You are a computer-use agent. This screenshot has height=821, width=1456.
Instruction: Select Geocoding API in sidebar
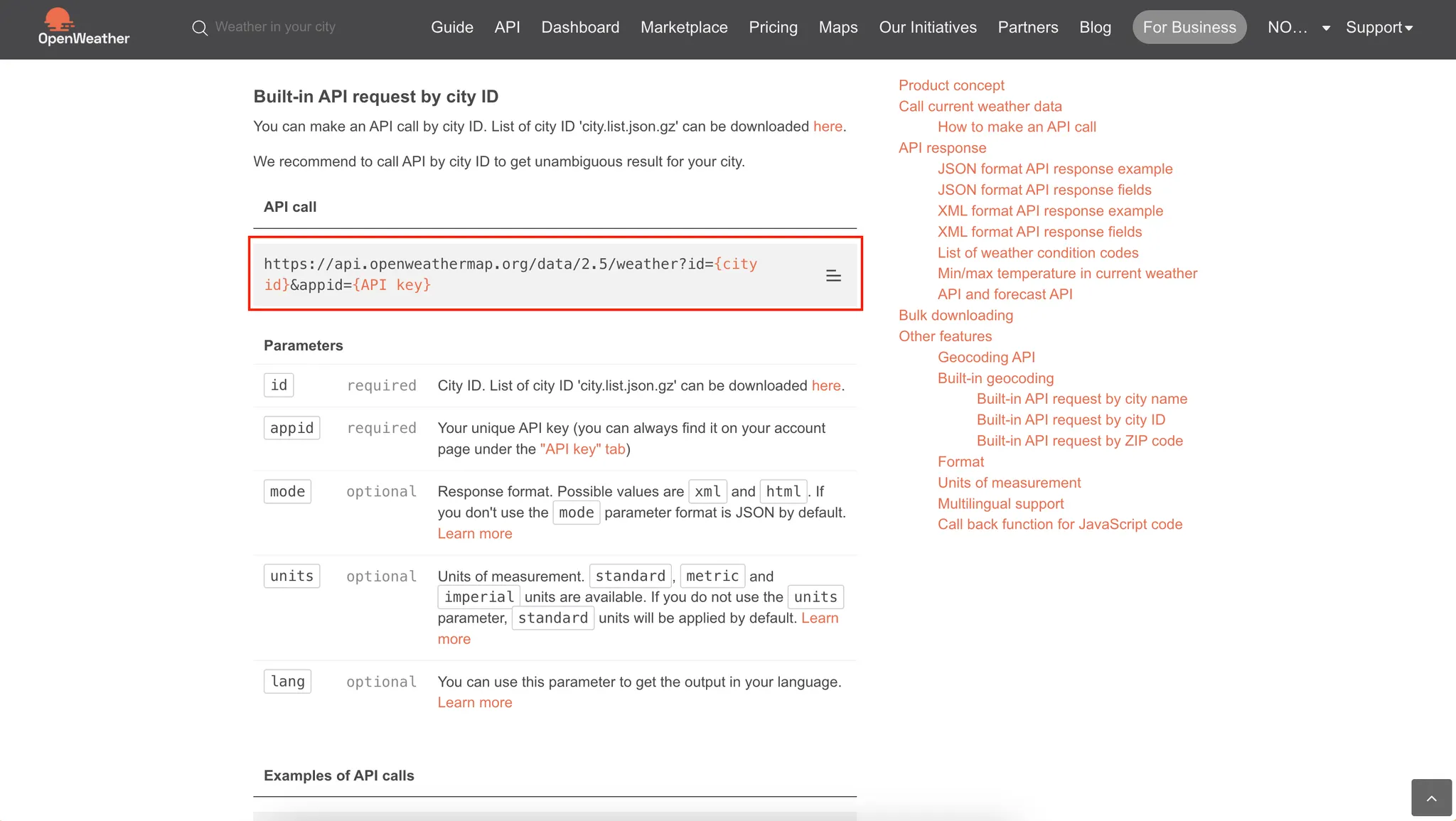click(x=985, y=358)
